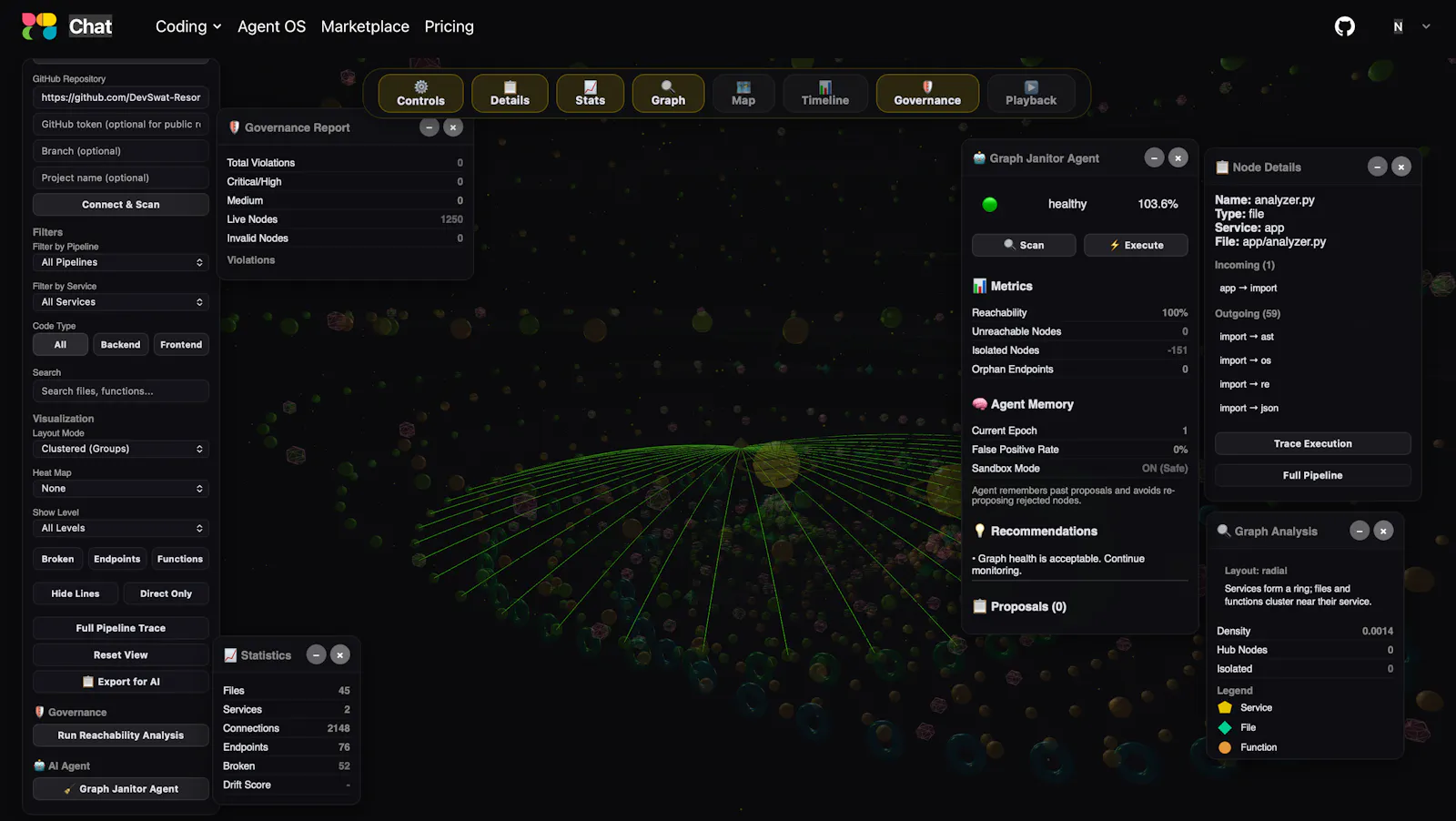Click the Trace Execution button
This screenshot has height=821, width=1456.
pyautogui.click(x=1312, y=444)
